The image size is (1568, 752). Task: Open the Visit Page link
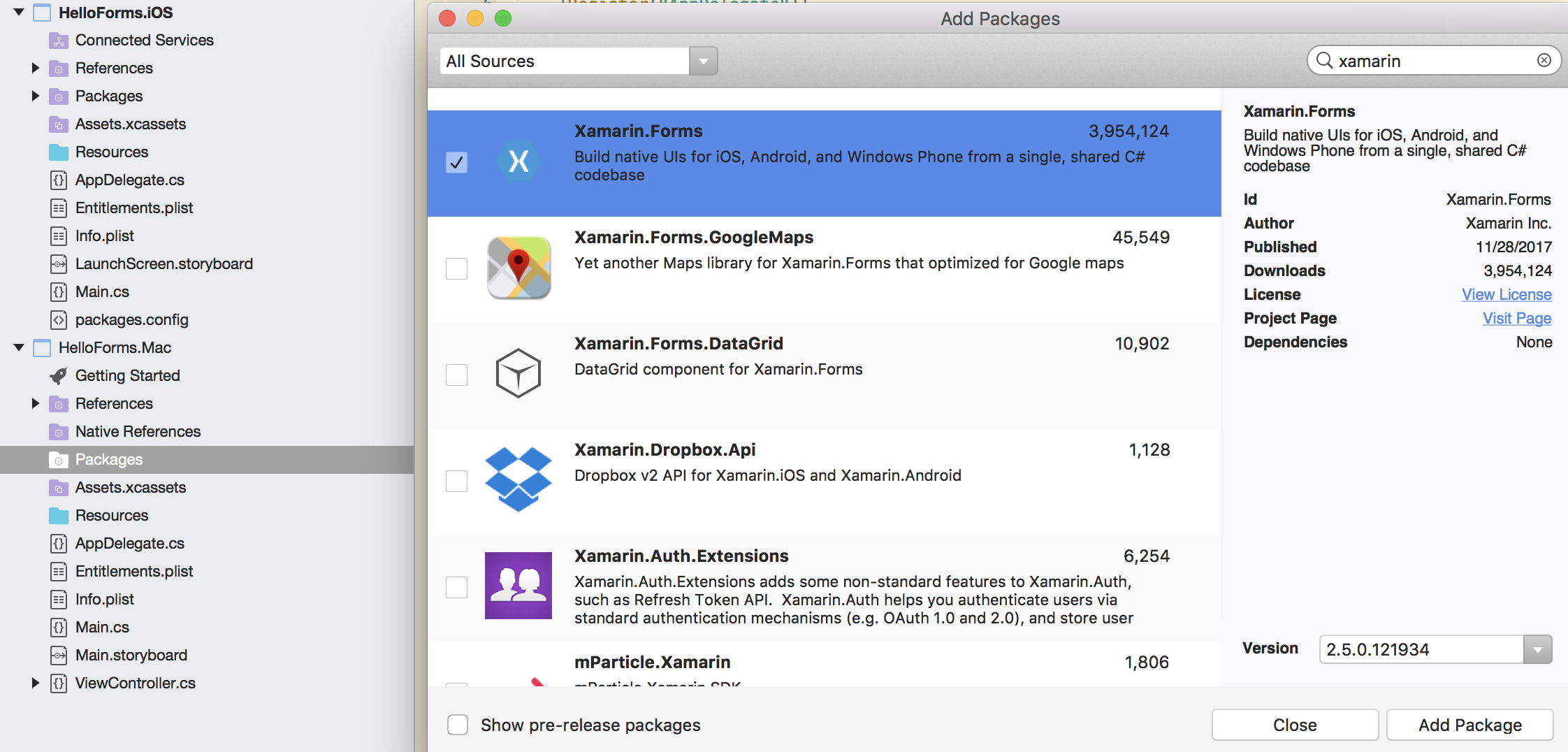[x=1517, y=318]
